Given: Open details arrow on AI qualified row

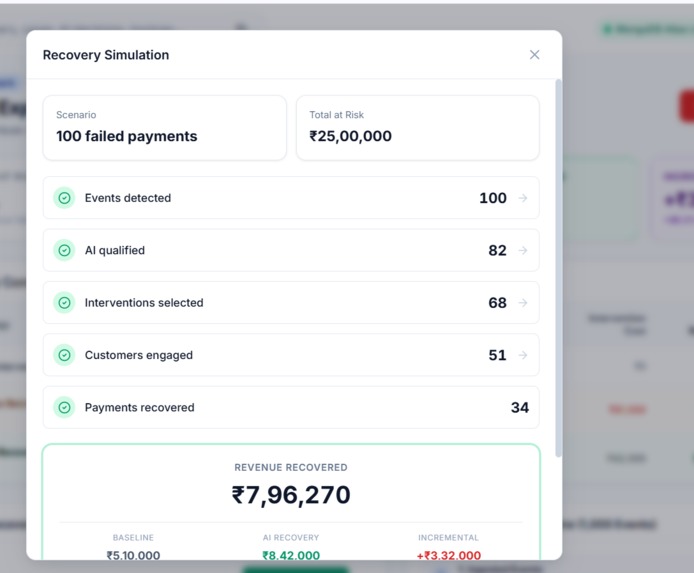Looking at the screenshot, I should [523, 250].
